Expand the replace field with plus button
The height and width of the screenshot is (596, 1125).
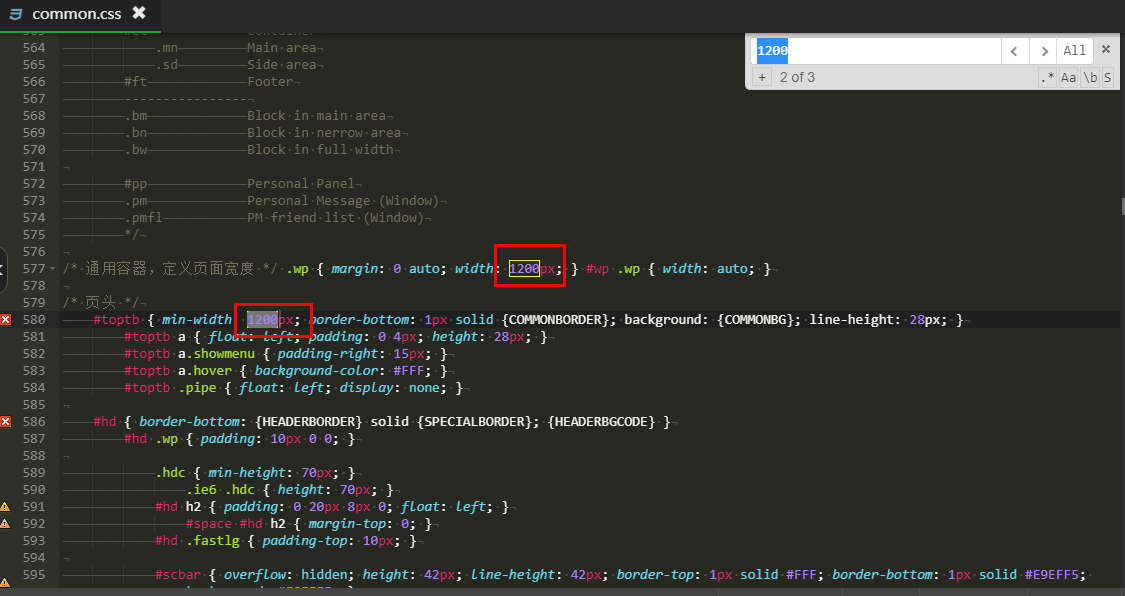[762, 77]
